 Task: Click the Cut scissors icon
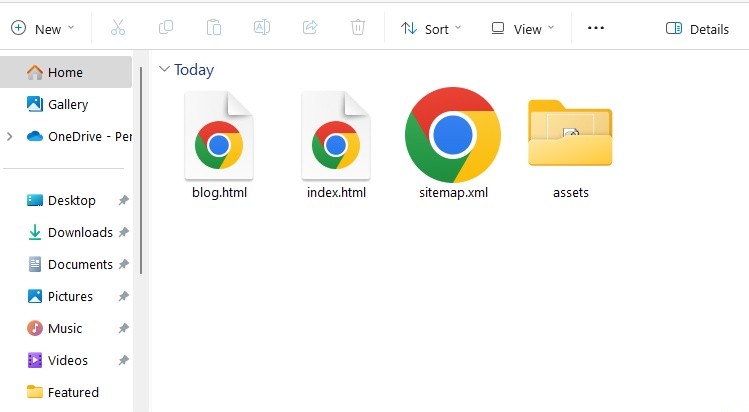point(118,28)
